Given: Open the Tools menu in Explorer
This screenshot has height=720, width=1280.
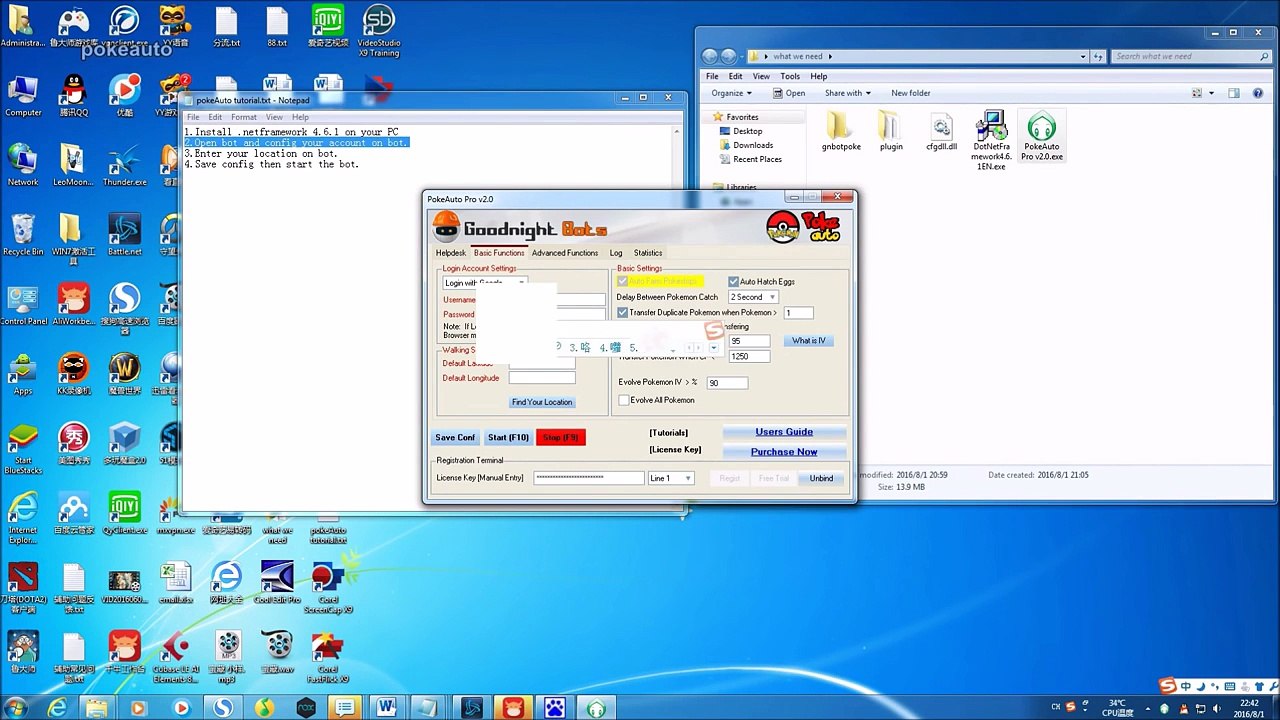Looking at the screenshot, I should [790, 76].
